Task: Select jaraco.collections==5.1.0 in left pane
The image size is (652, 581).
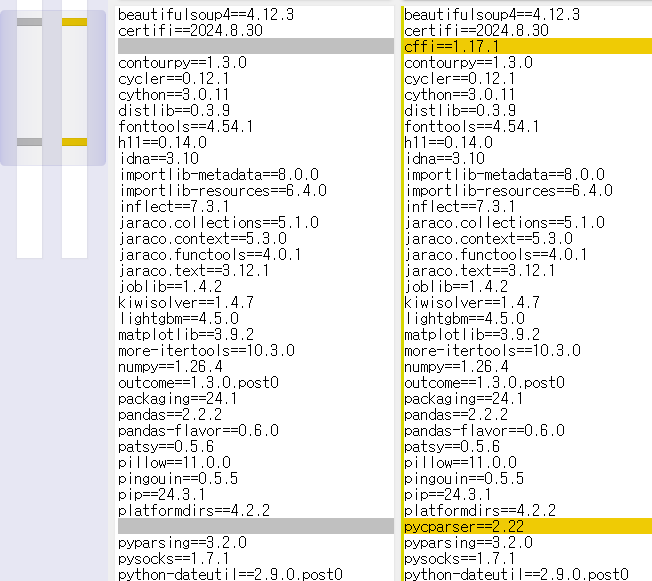Action: click(219, 223)
